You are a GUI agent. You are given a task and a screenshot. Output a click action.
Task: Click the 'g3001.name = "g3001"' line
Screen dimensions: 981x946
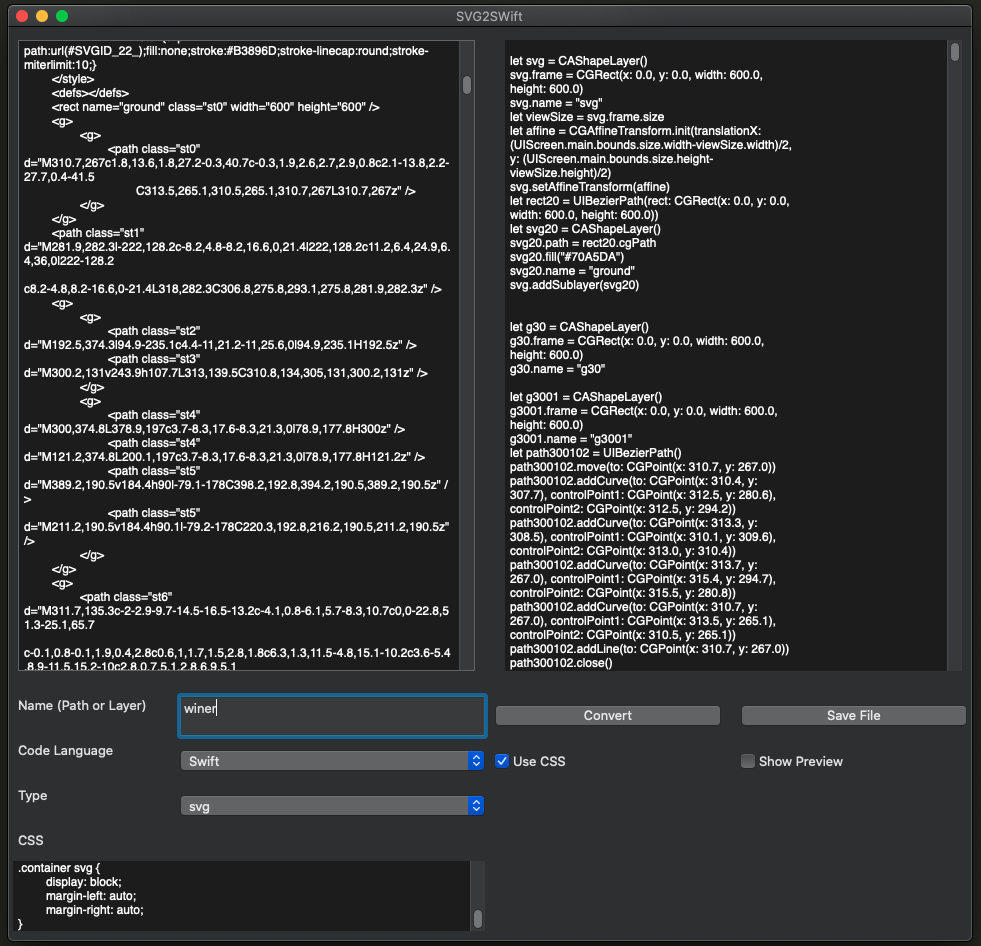tap(571, 439)
